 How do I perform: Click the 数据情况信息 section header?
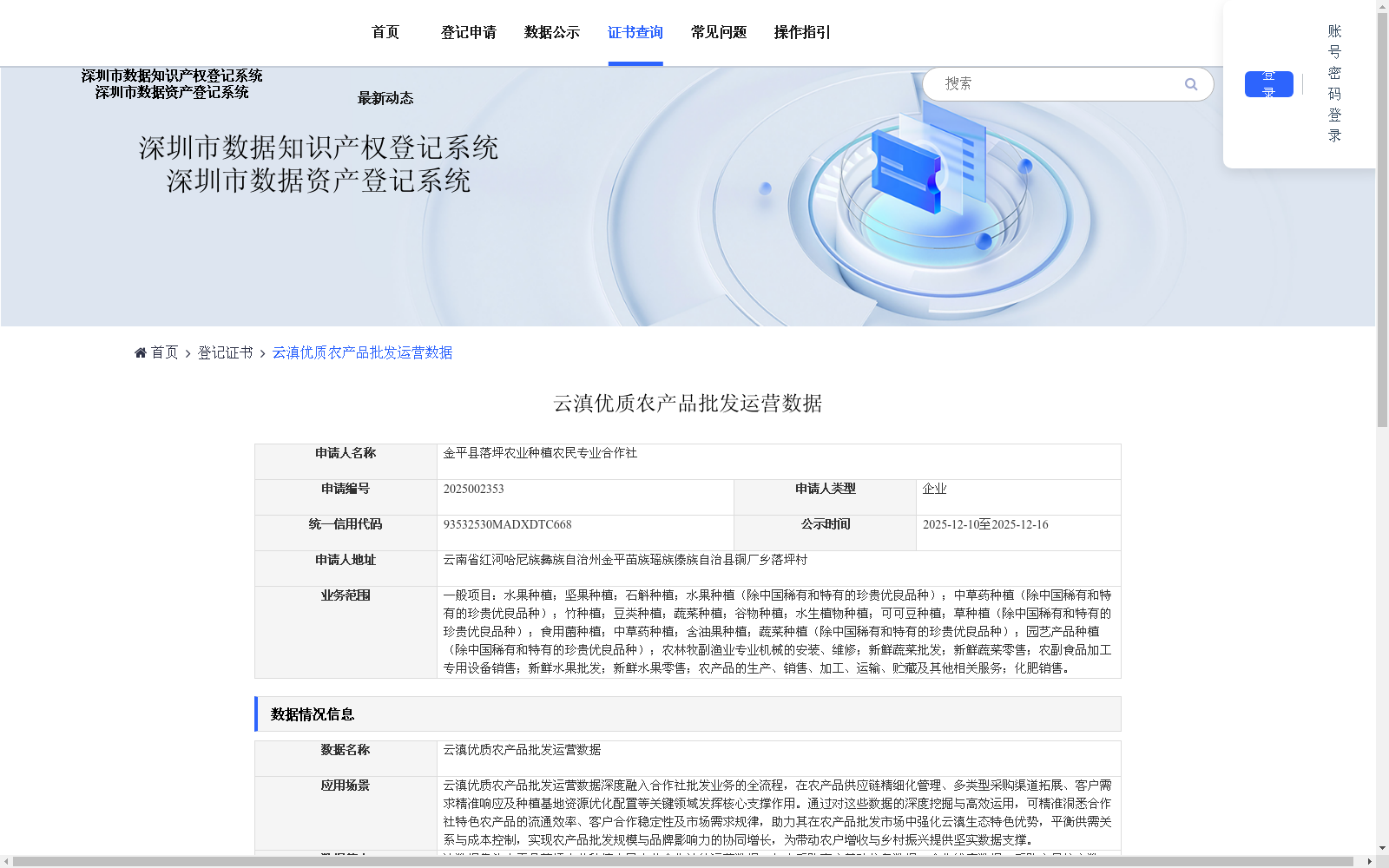pyautogui.click(x=688, y=713)
